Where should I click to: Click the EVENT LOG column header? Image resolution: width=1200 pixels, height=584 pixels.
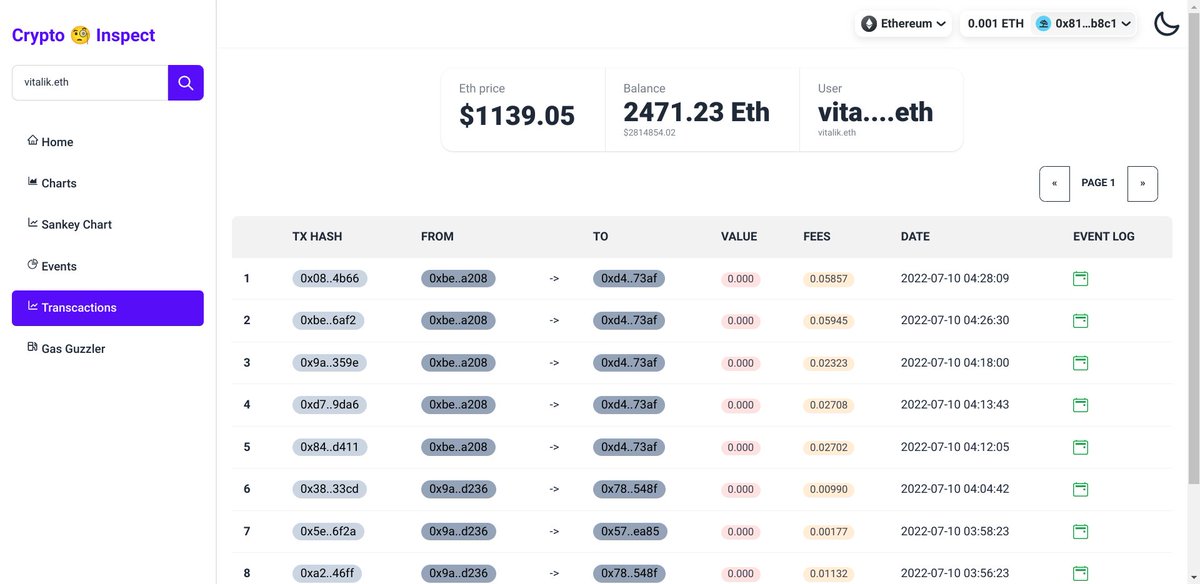click(x=1104, y=237)
